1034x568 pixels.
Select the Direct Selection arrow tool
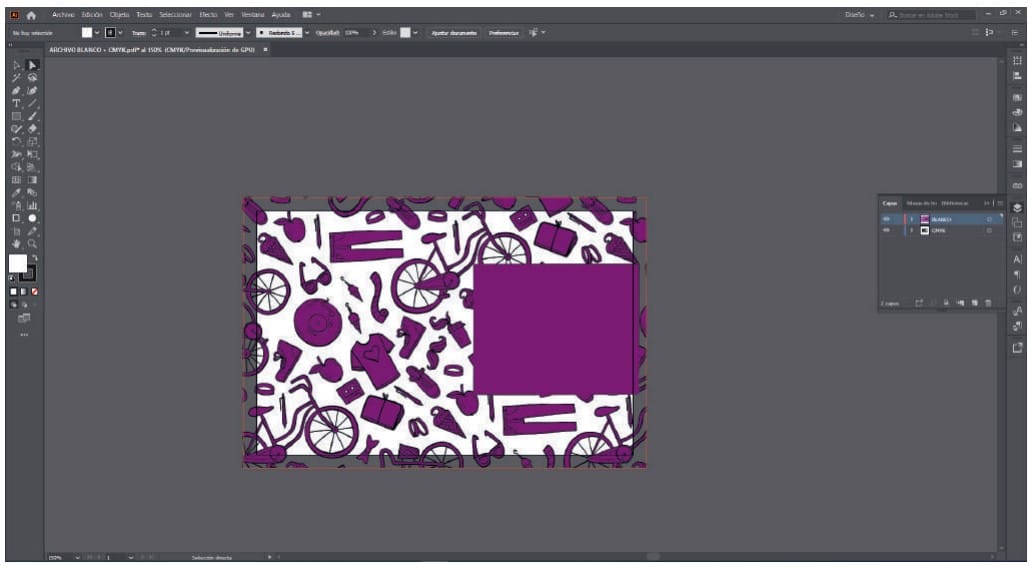click(32, 65)
